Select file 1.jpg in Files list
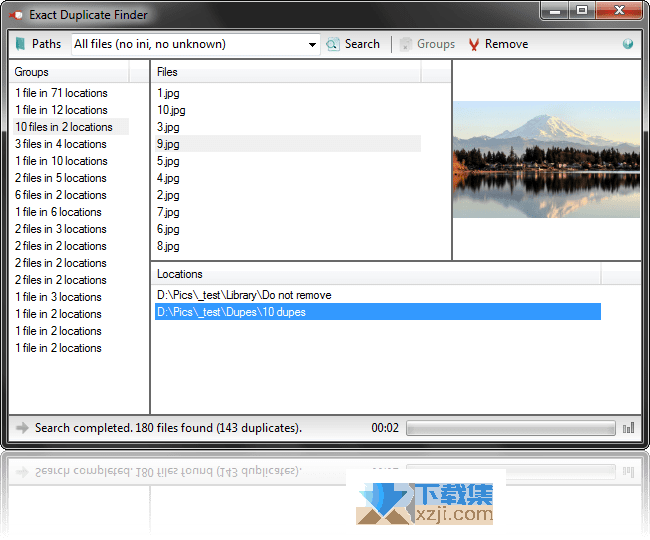This screenshot has width=650, height=540. click(x=168, y=93)
